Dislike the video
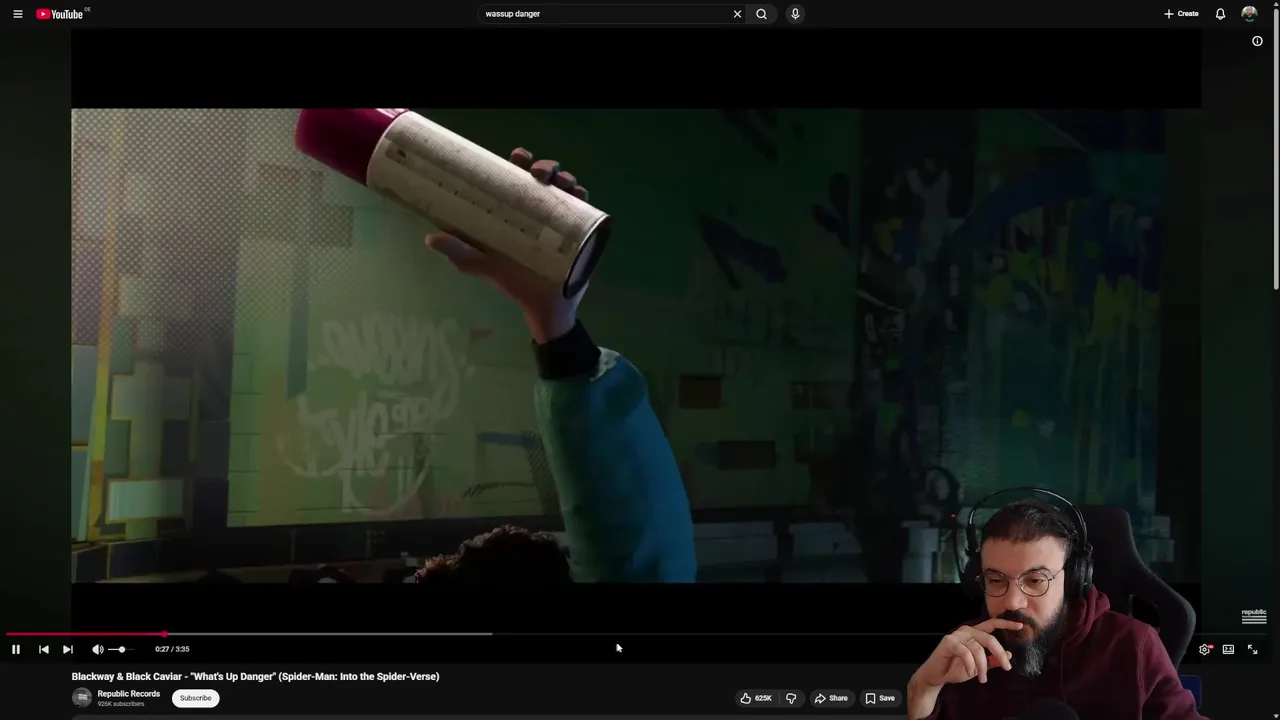 (x=791, y=698)
